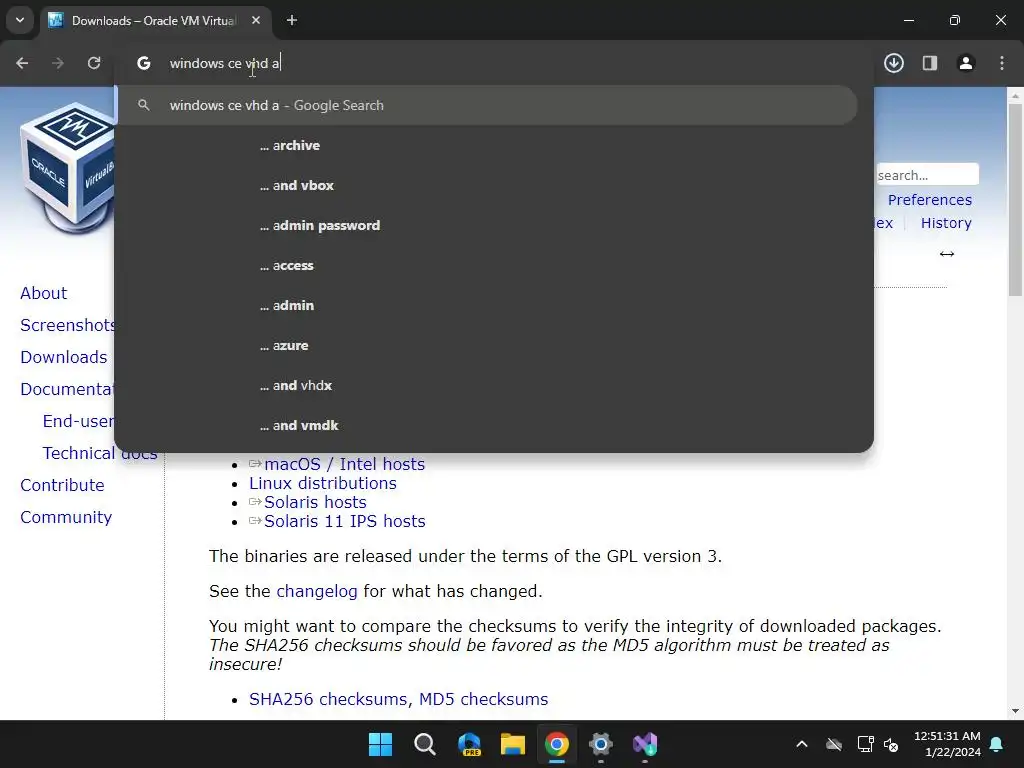This screenshot has width=1024, height=768.
Task: Open the Chrome three-dot menu
Action: [x=1002, y=63]
